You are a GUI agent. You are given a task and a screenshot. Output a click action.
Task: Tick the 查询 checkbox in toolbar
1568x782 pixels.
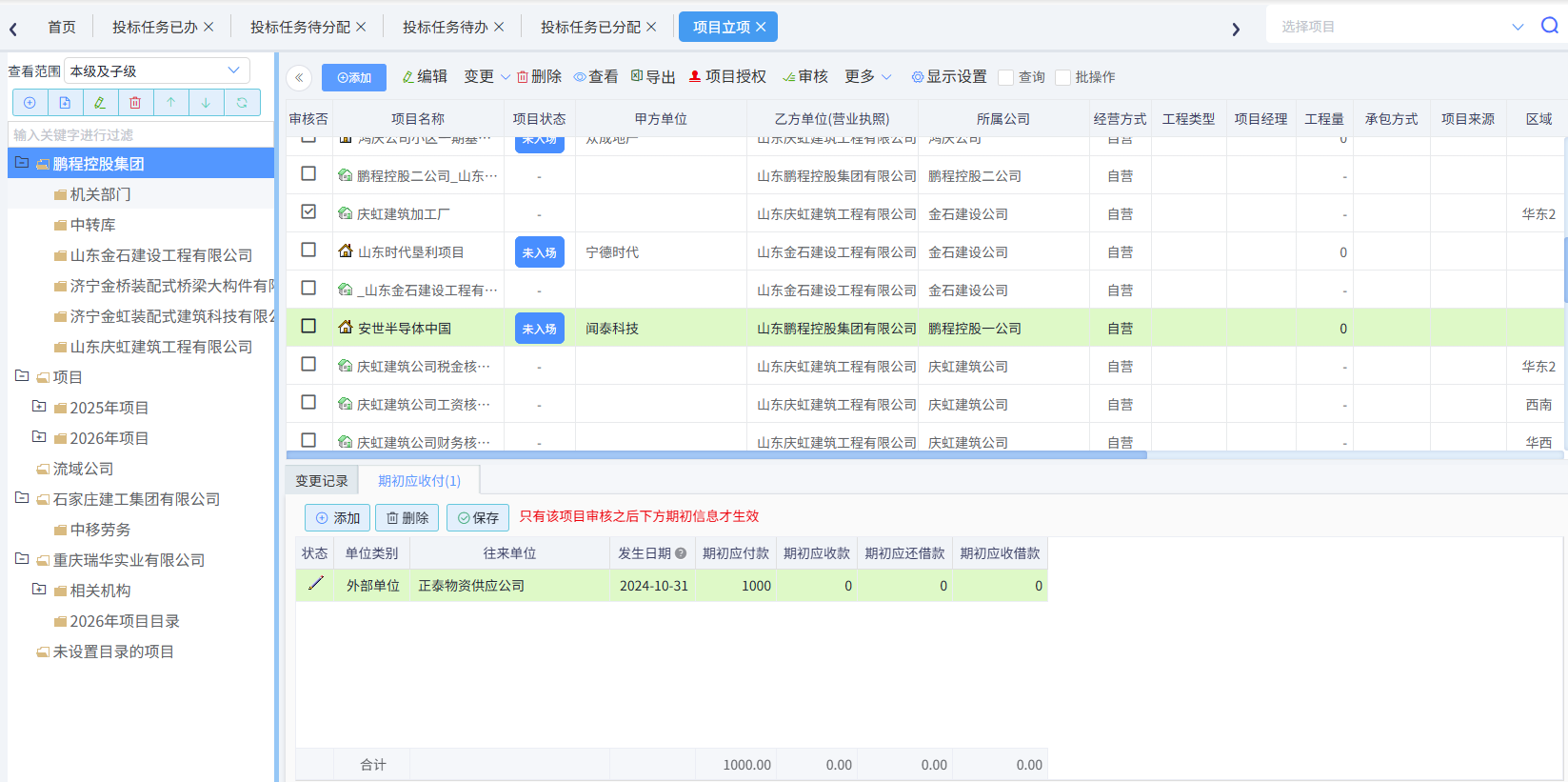point(1006,77)
